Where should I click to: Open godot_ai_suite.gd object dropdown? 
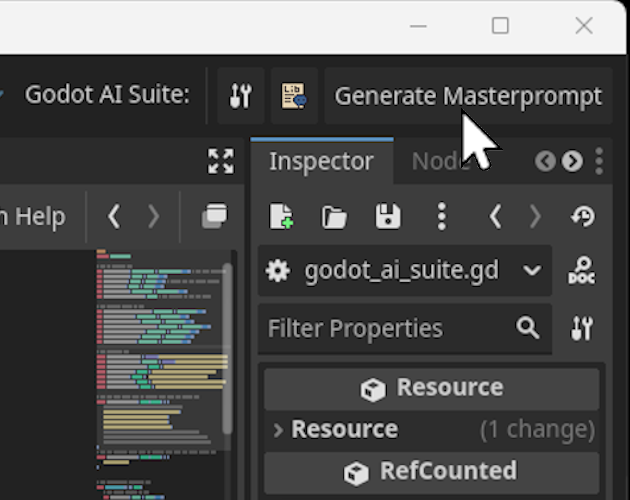click(x=405, y=270)
